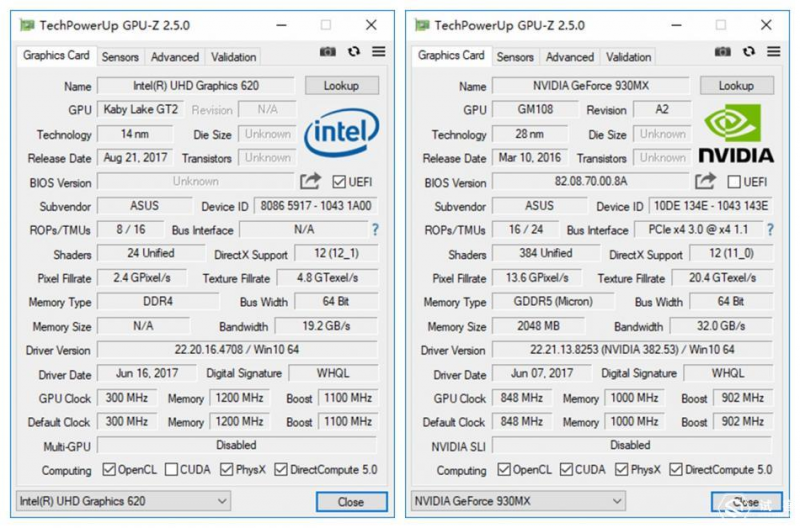Toggle the CUDA checkbox in Intel window
Image resolution: width=800 pixels, height=528 pixels.
click(171, 469)
